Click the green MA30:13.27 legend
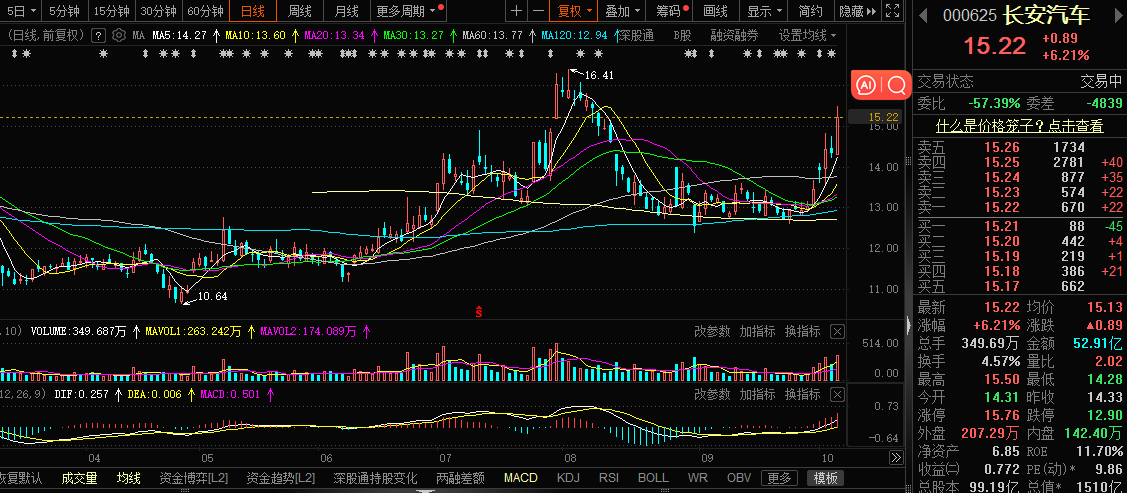Image resolution: width=1127 pixels, height=493 pixels. pos(413,35)
